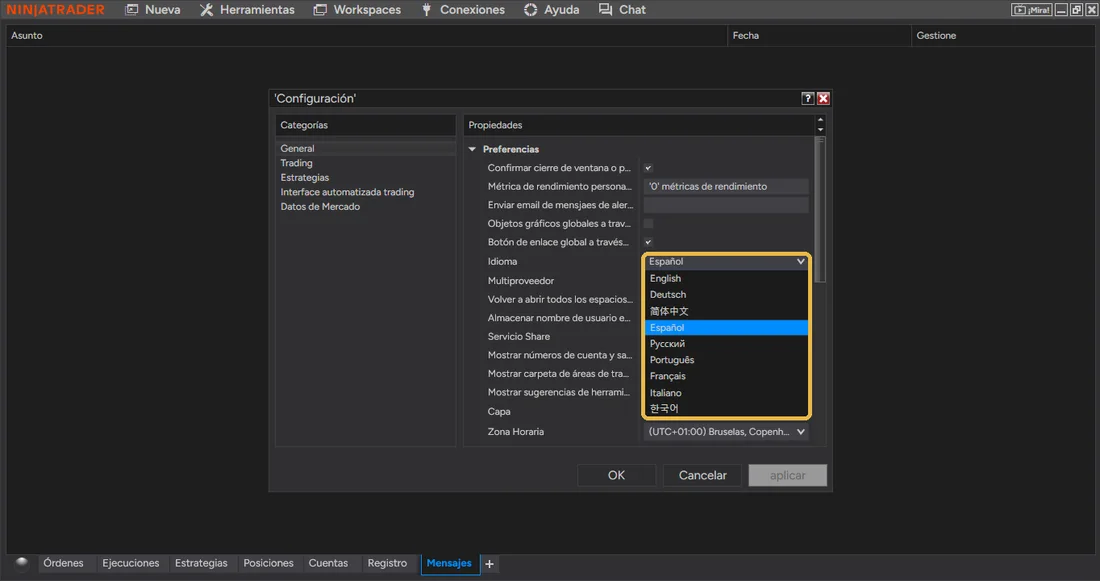Collapse the Preferencias section

coord(472,149)
